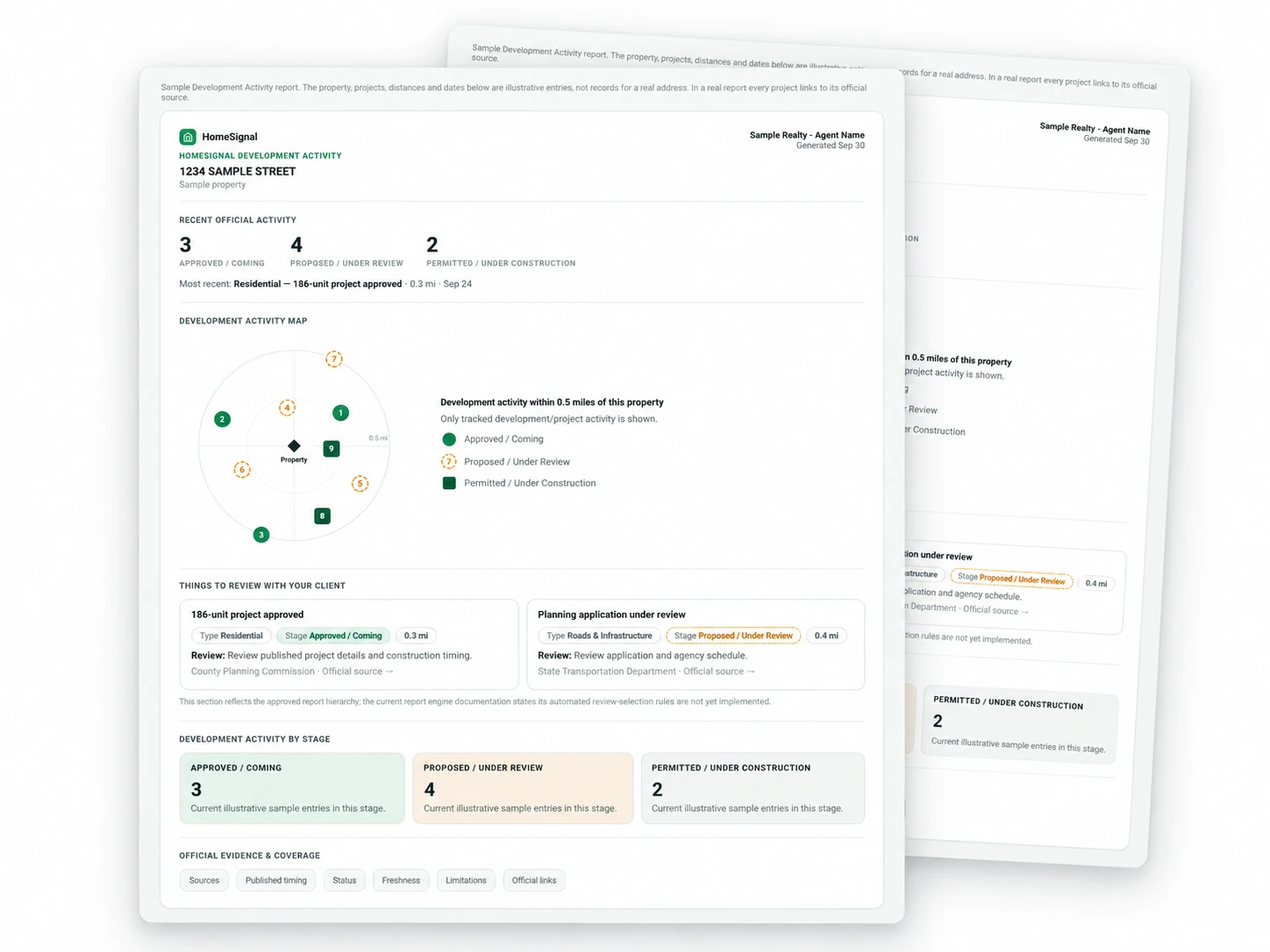Select proposed map marker 6
The image size is (1270, 952).
tap(242, 470)
